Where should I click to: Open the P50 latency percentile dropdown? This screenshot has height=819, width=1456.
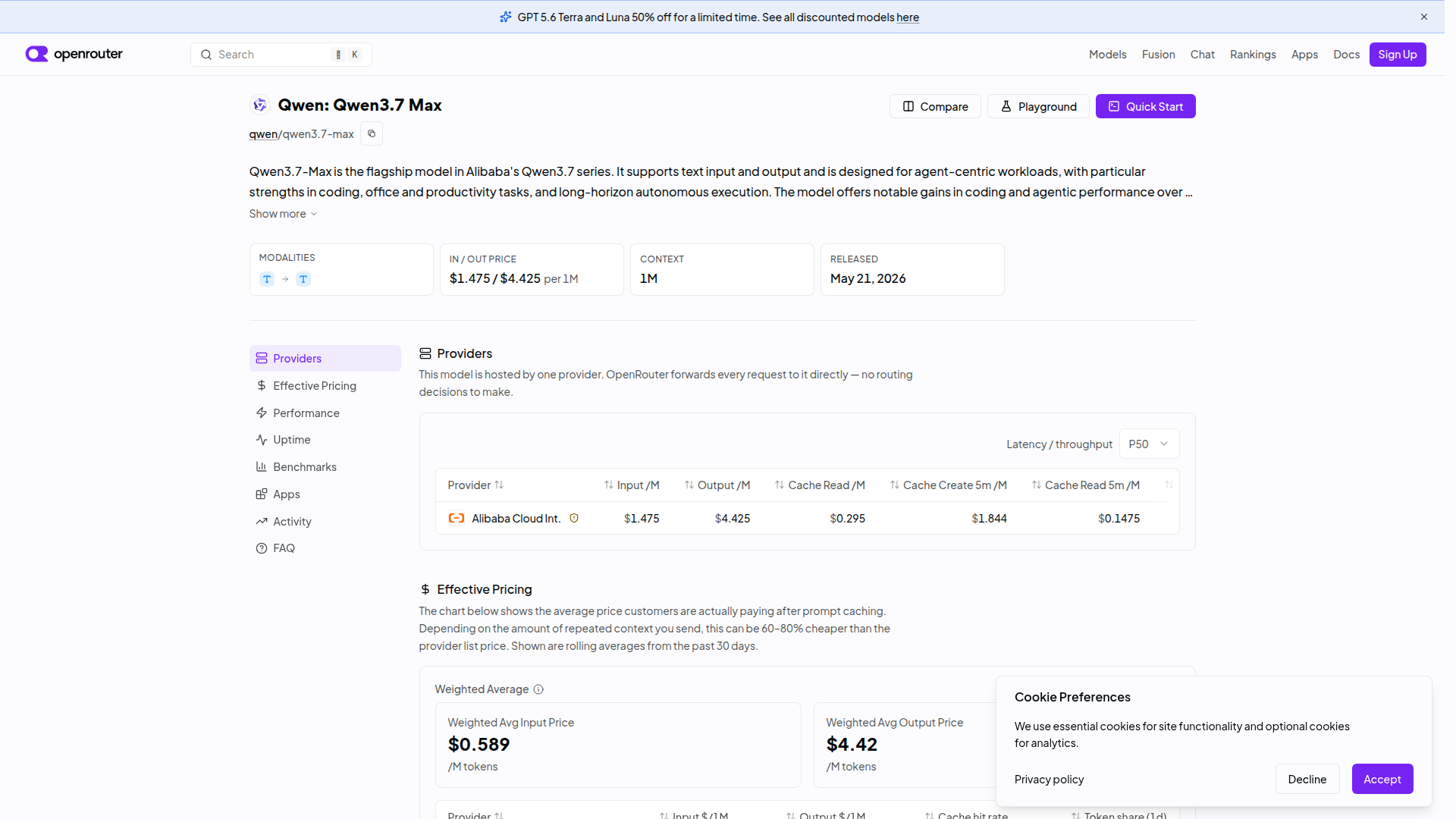click(x=1149, y=444)
